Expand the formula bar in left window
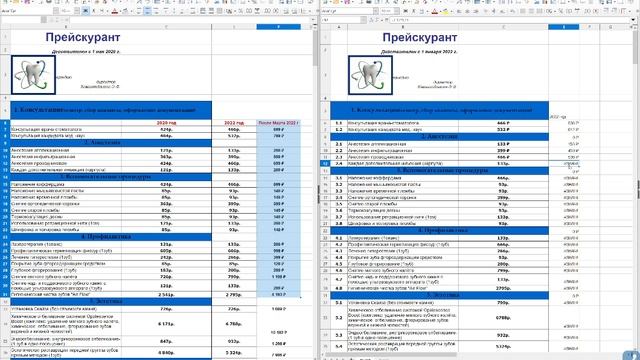Screen dimensions: 640x360 pyautogui.click(x=313, y=20)
